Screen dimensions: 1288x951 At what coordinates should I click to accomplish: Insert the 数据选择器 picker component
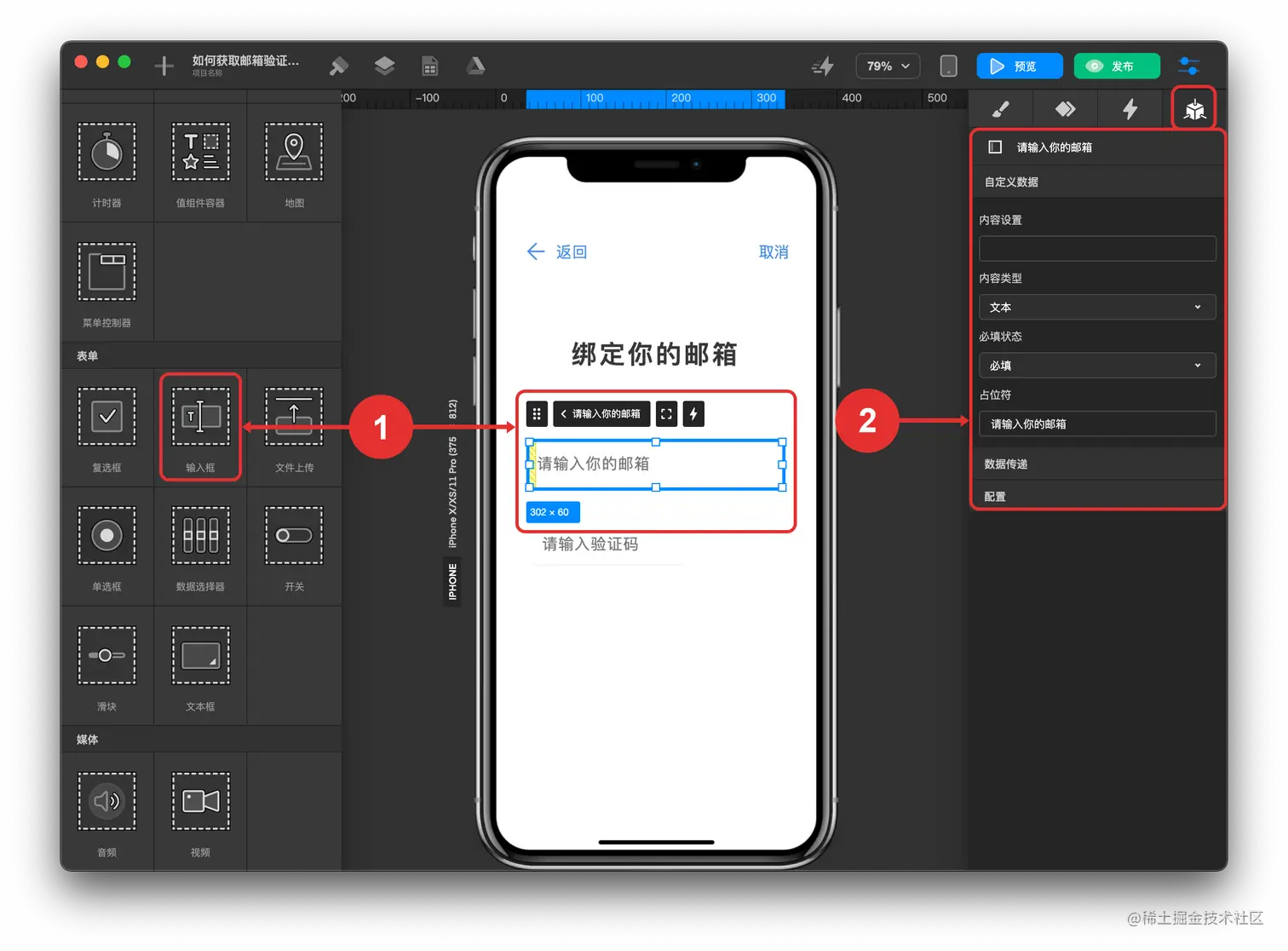coord(200,536)
